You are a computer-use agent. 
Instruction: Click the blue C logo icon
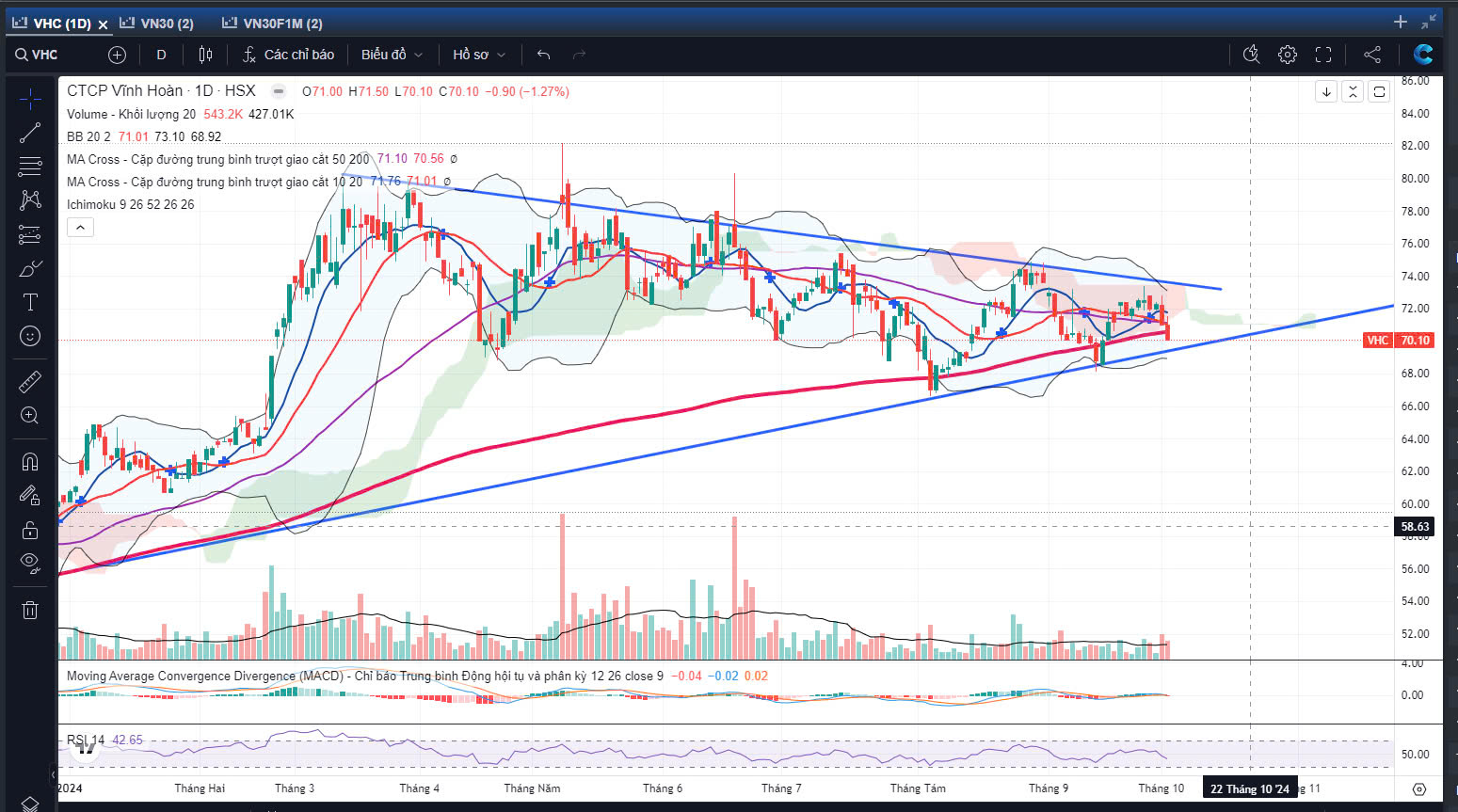click(x=1423, y=55)
